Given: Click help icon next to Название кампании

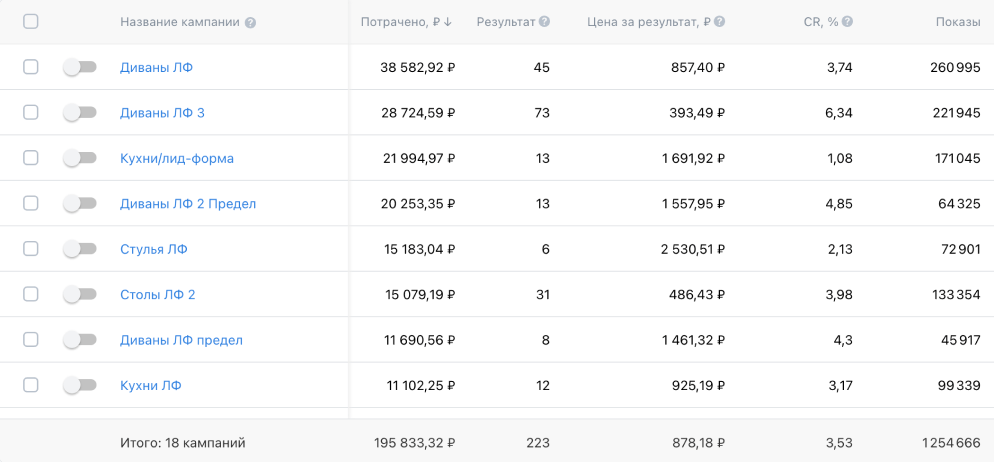Looking at the screenshot, I should tap(250, 22).
